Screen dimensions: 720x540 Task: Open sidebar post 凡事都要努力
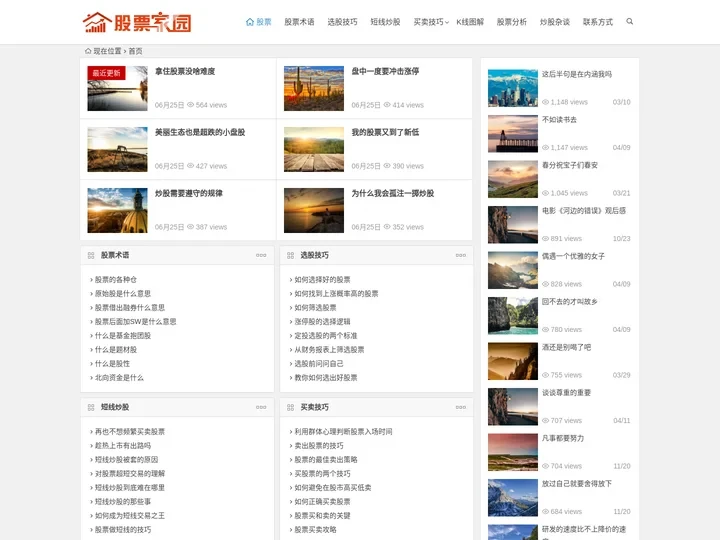click(563, 438)
